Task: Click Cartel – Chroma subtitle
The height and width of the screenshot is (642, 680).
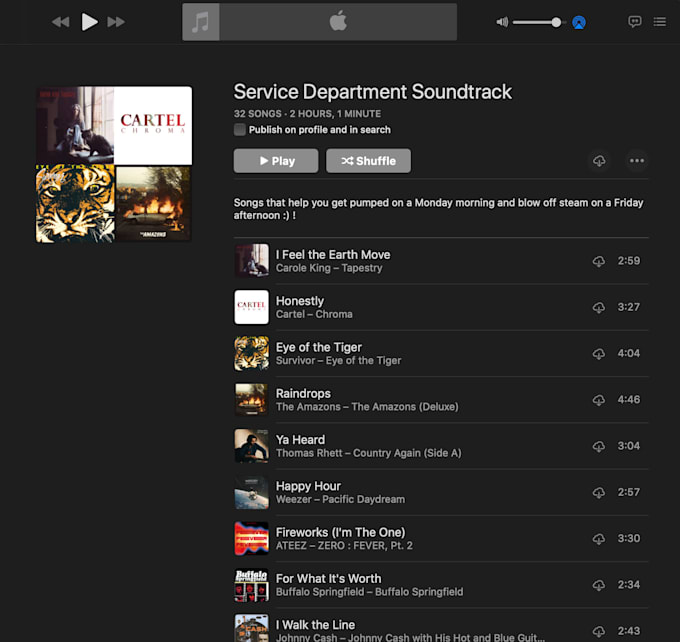Action: click(x=314, y=314)
